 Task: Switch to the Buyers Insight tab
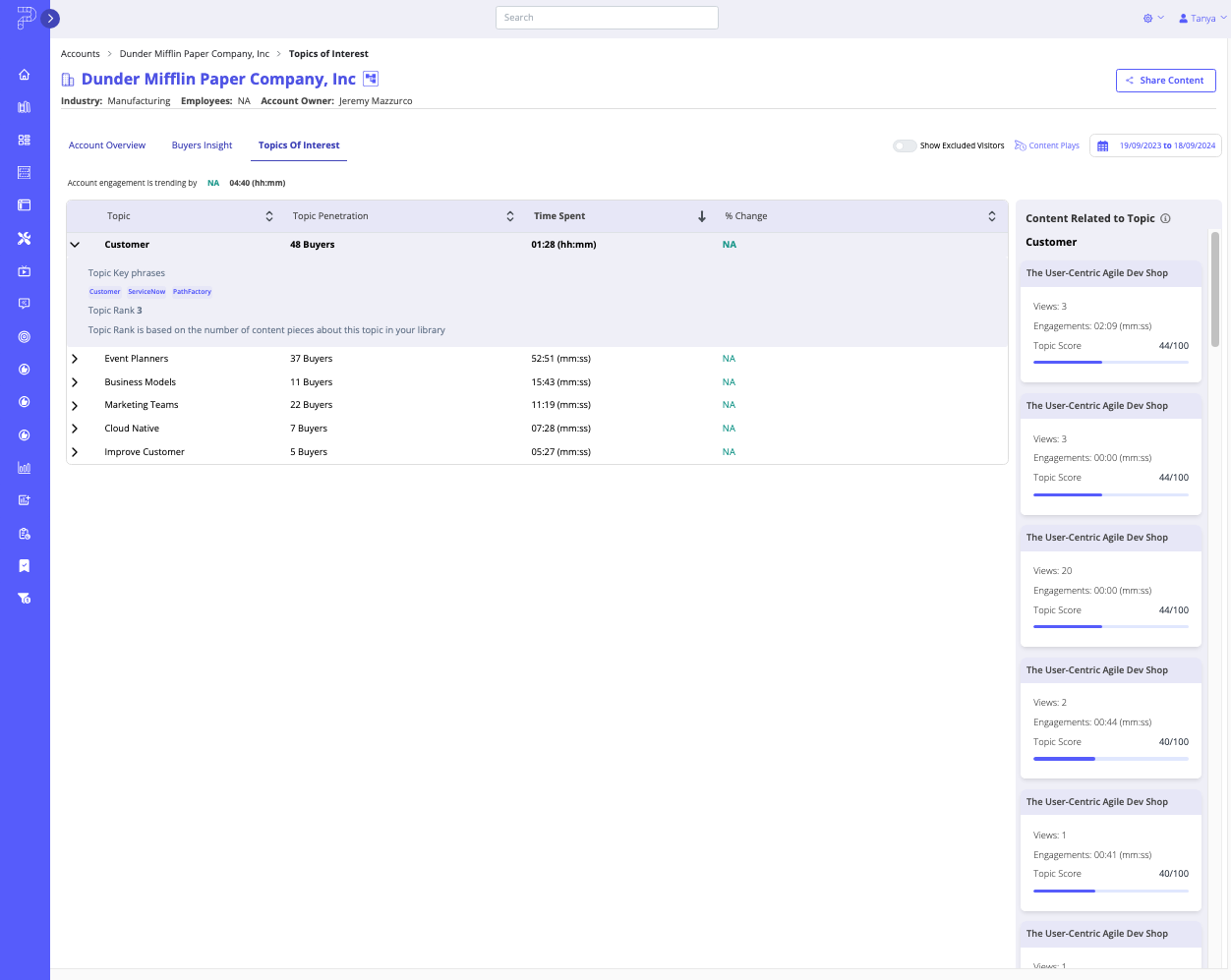[x=202, y=144]
